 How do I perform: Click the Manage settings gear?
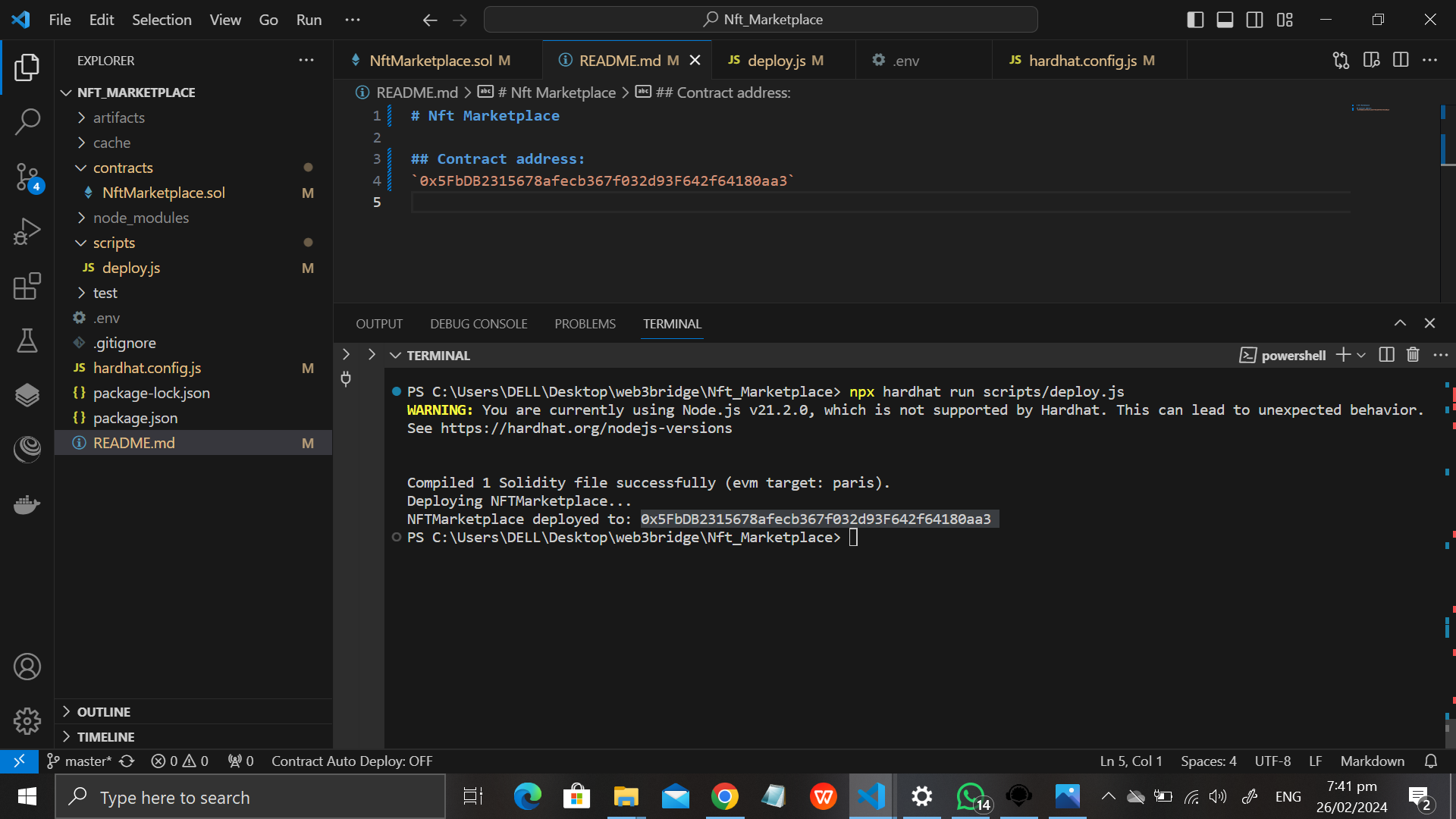tap(27, 721)
